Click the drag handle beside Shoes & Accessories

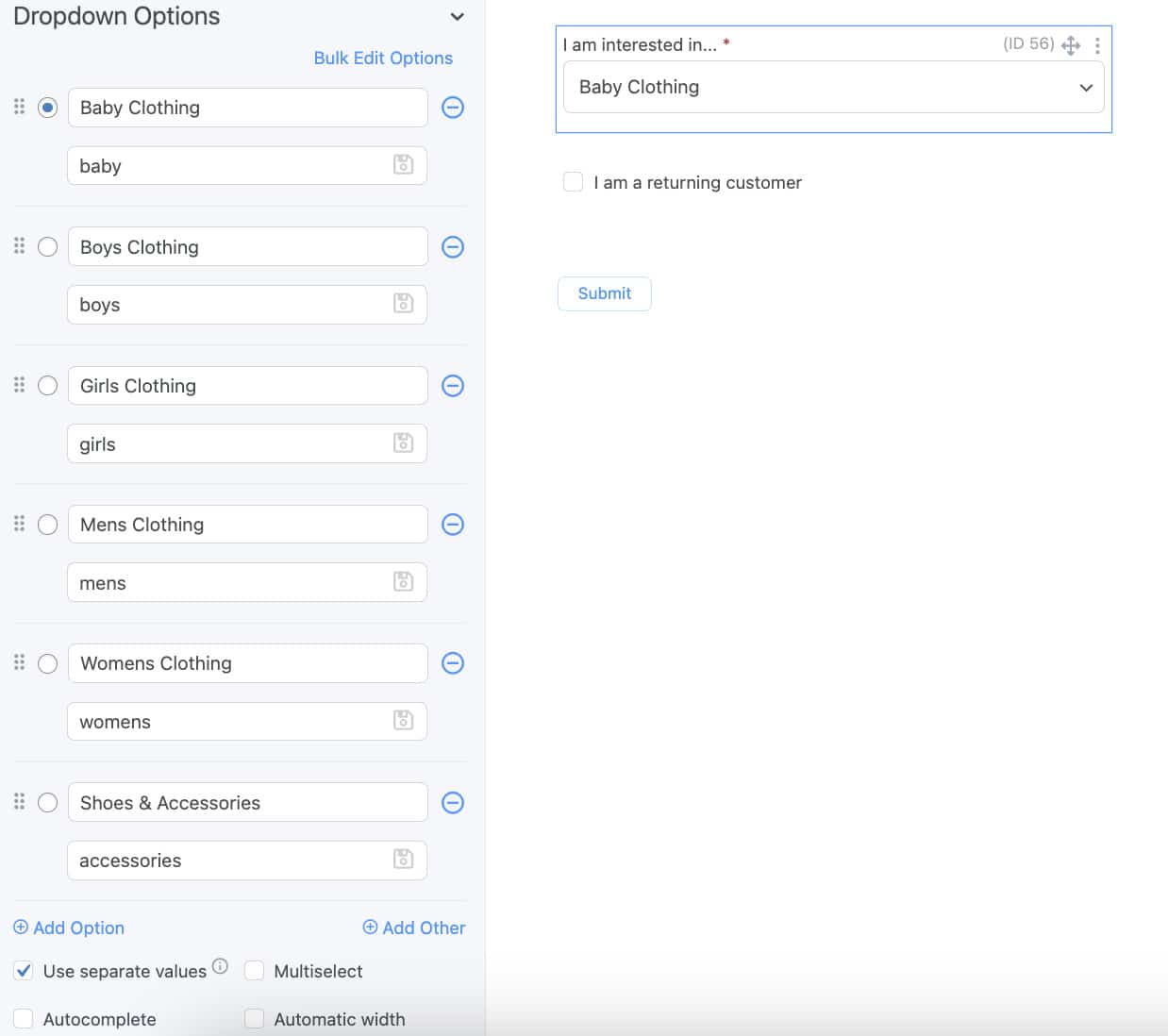tap(19, 801)
